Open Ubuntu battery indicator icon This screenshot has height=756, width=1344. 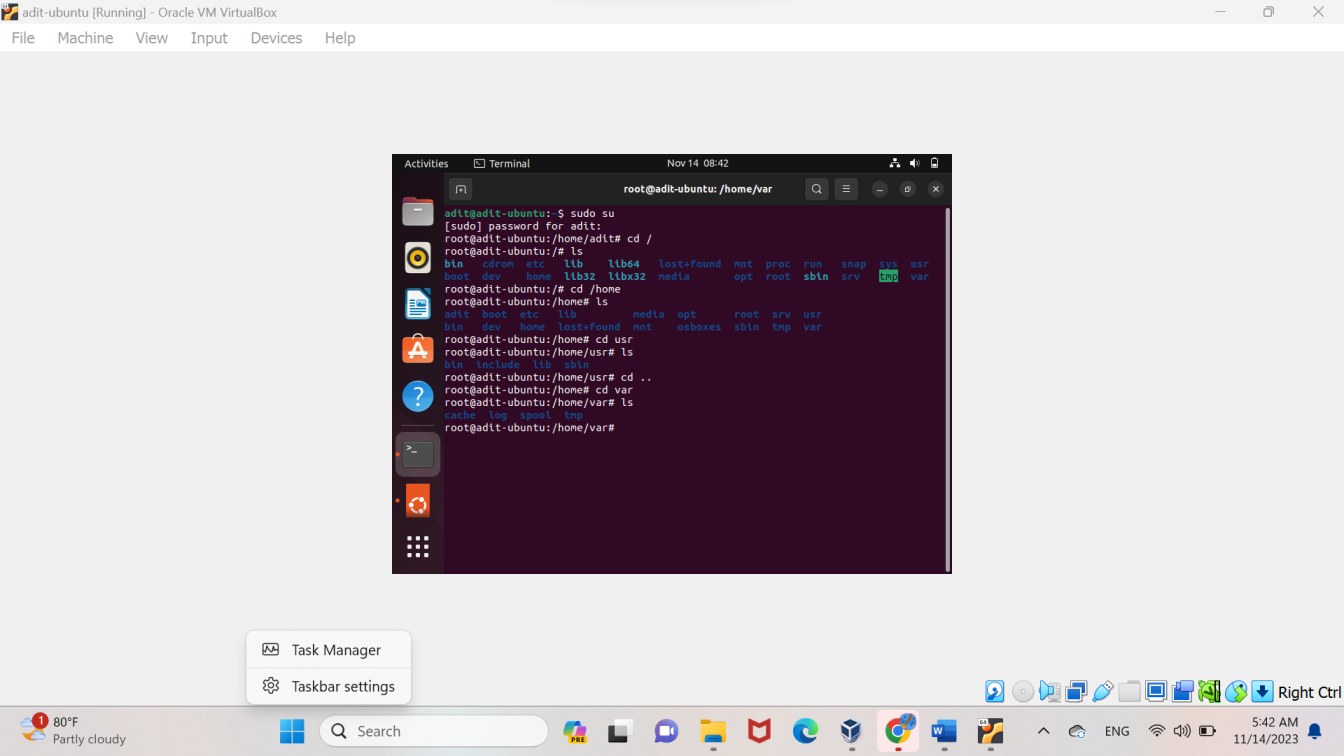click(x=935, y=163)
